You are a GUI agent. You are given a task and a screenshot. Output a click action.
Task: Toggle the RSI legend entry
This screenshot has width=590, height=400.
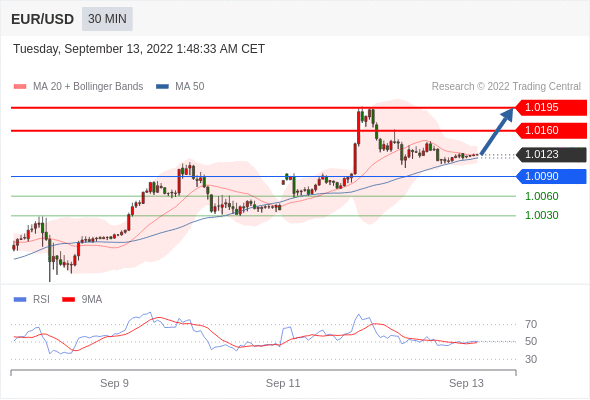[32, 300]
